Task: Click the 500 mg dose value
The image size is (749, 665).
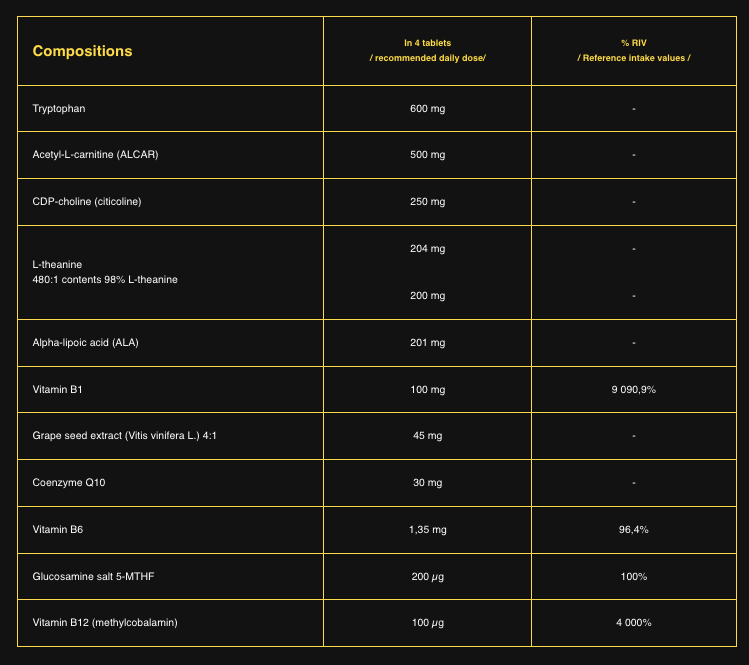Action: click(427, 155)
